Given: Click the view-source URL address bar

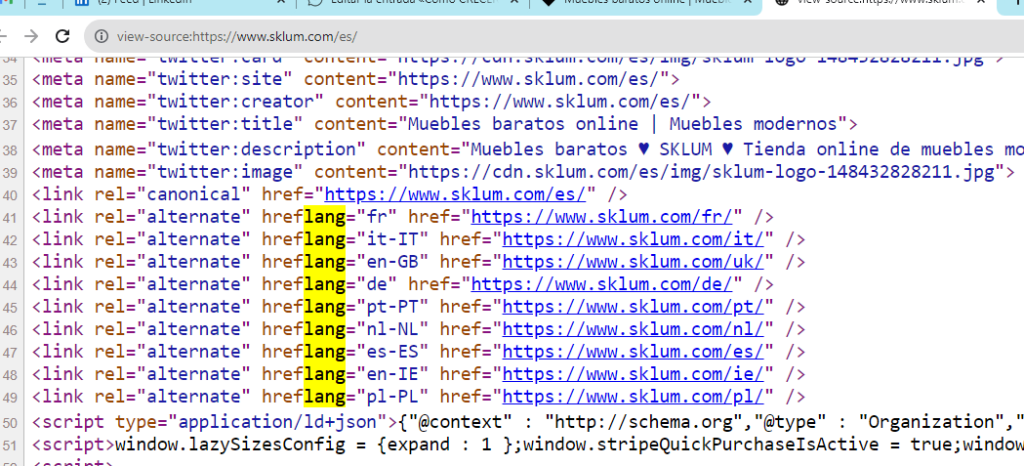Looking at the screenshot, I should [500, 37].
